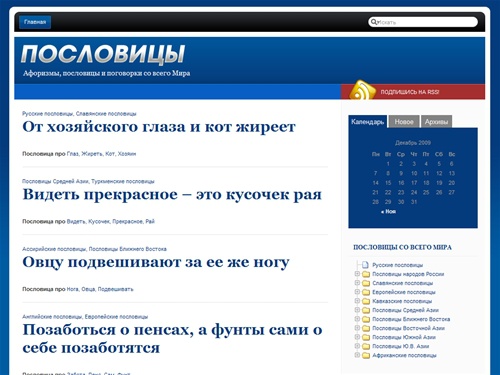This screenshot has height=375, width=500.
Task: Click the Кот tag link
Action: [x=110, y=154]
